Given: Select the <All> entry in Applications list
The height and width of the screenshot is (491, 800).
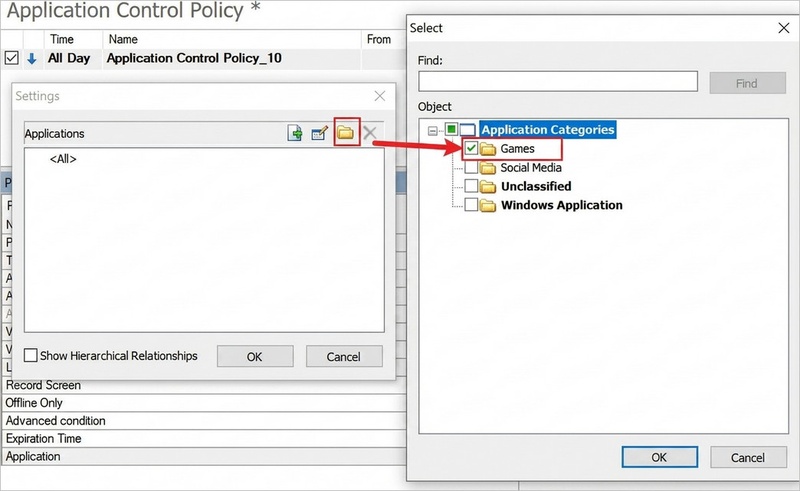Looking at the screenshot, I should pyautogui.click(x=63, y=159).
